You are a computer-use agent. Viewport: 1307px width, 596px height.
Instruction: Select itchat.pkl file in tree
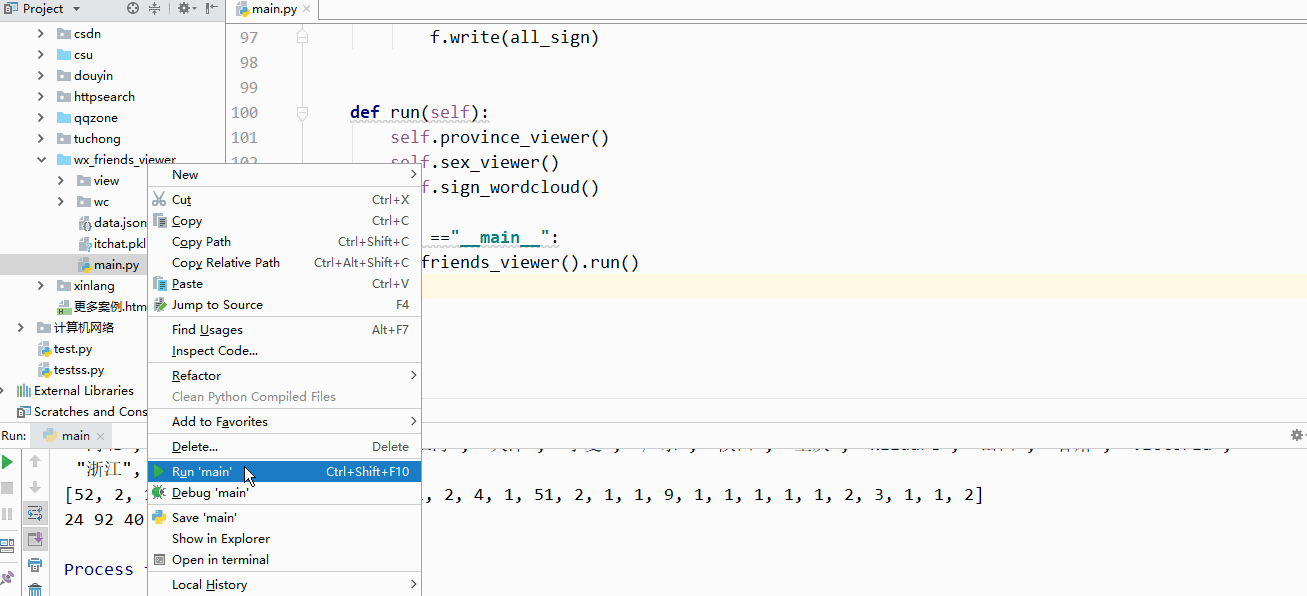112,244
